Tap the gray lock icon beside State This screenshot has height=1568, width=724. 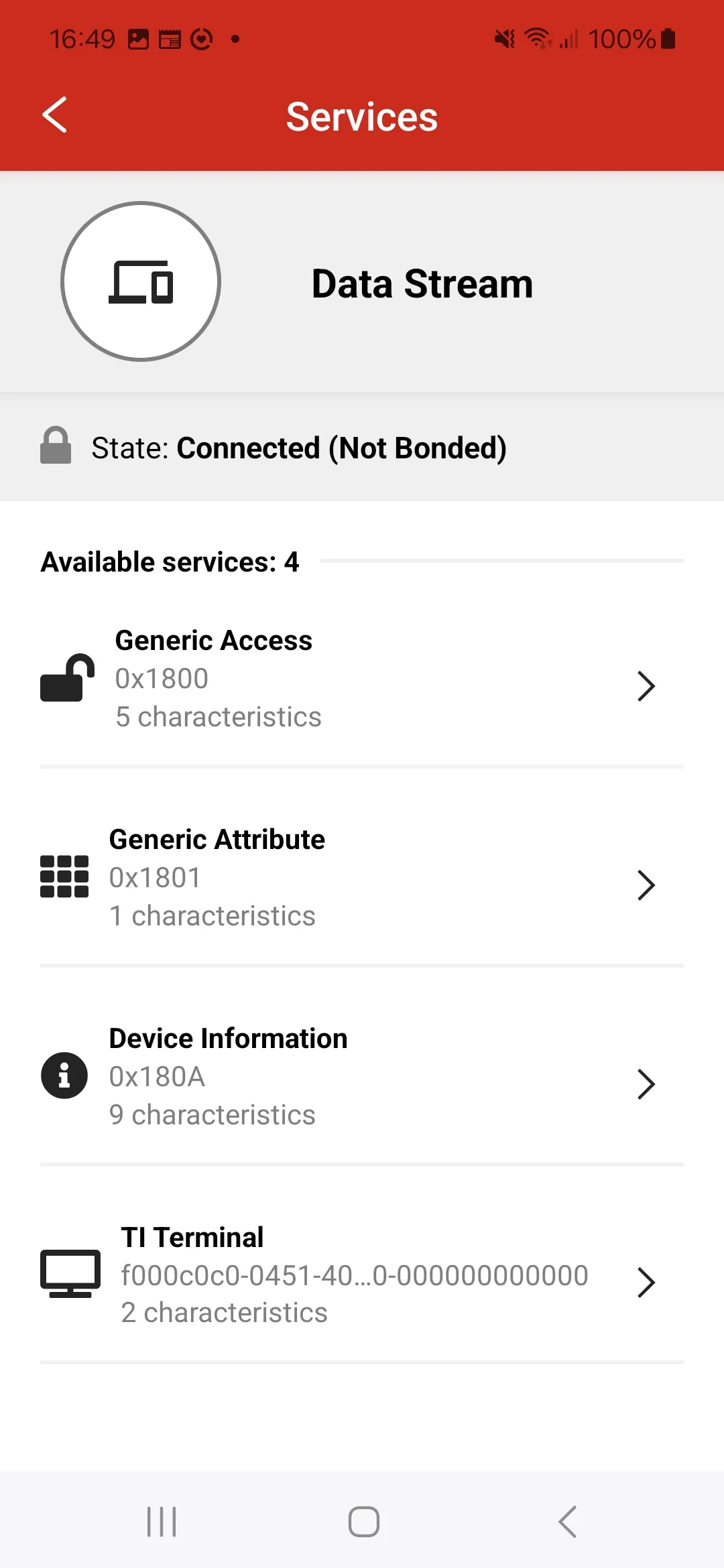56,446
